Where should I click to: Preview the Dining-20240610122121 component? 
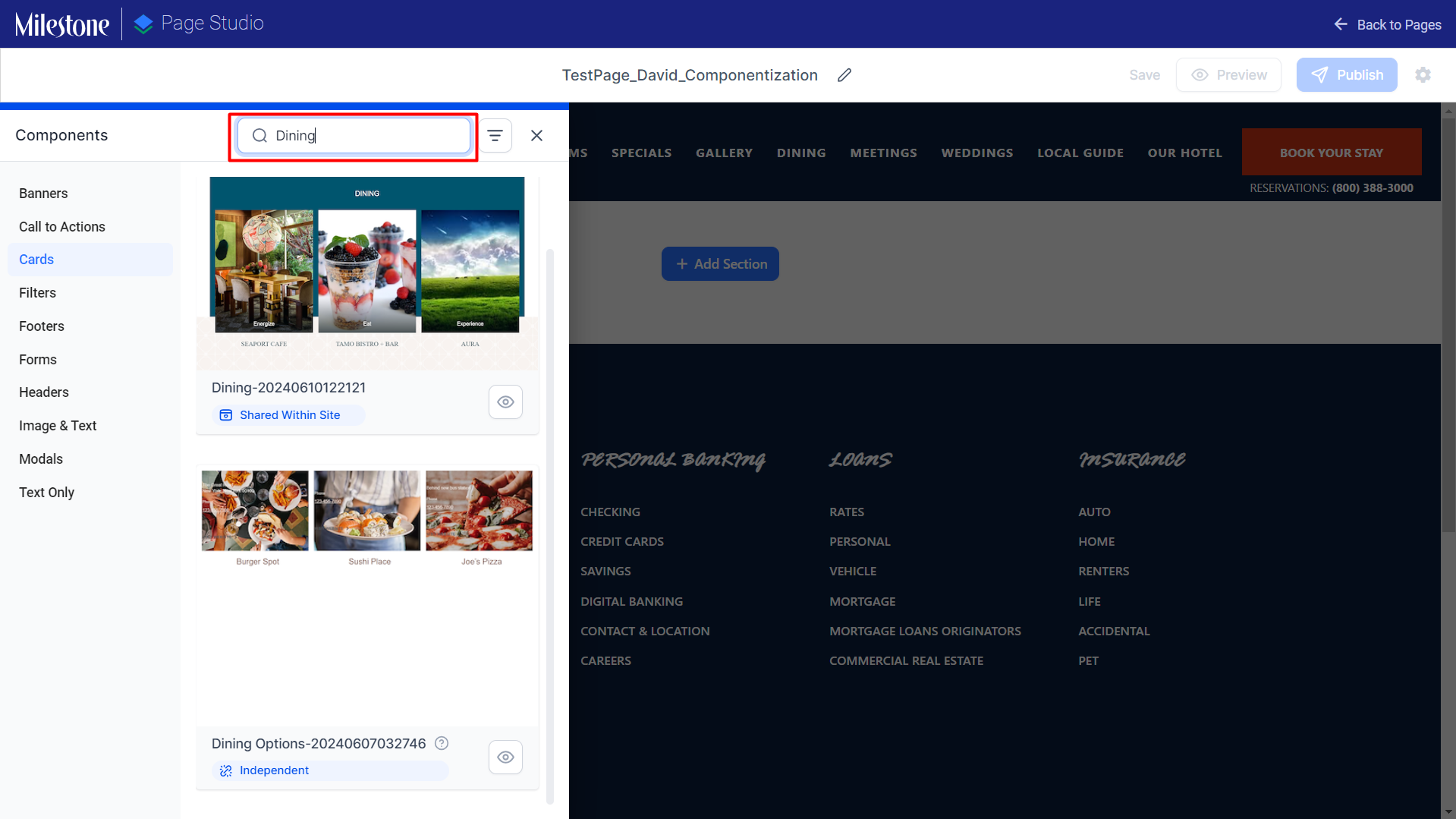coord(505,402)
